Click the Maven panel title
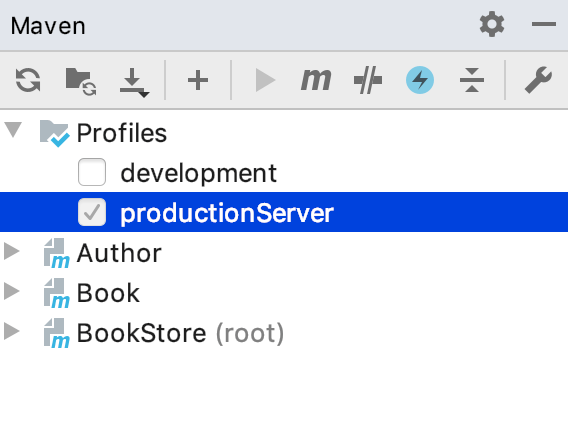 pos(48,26)
